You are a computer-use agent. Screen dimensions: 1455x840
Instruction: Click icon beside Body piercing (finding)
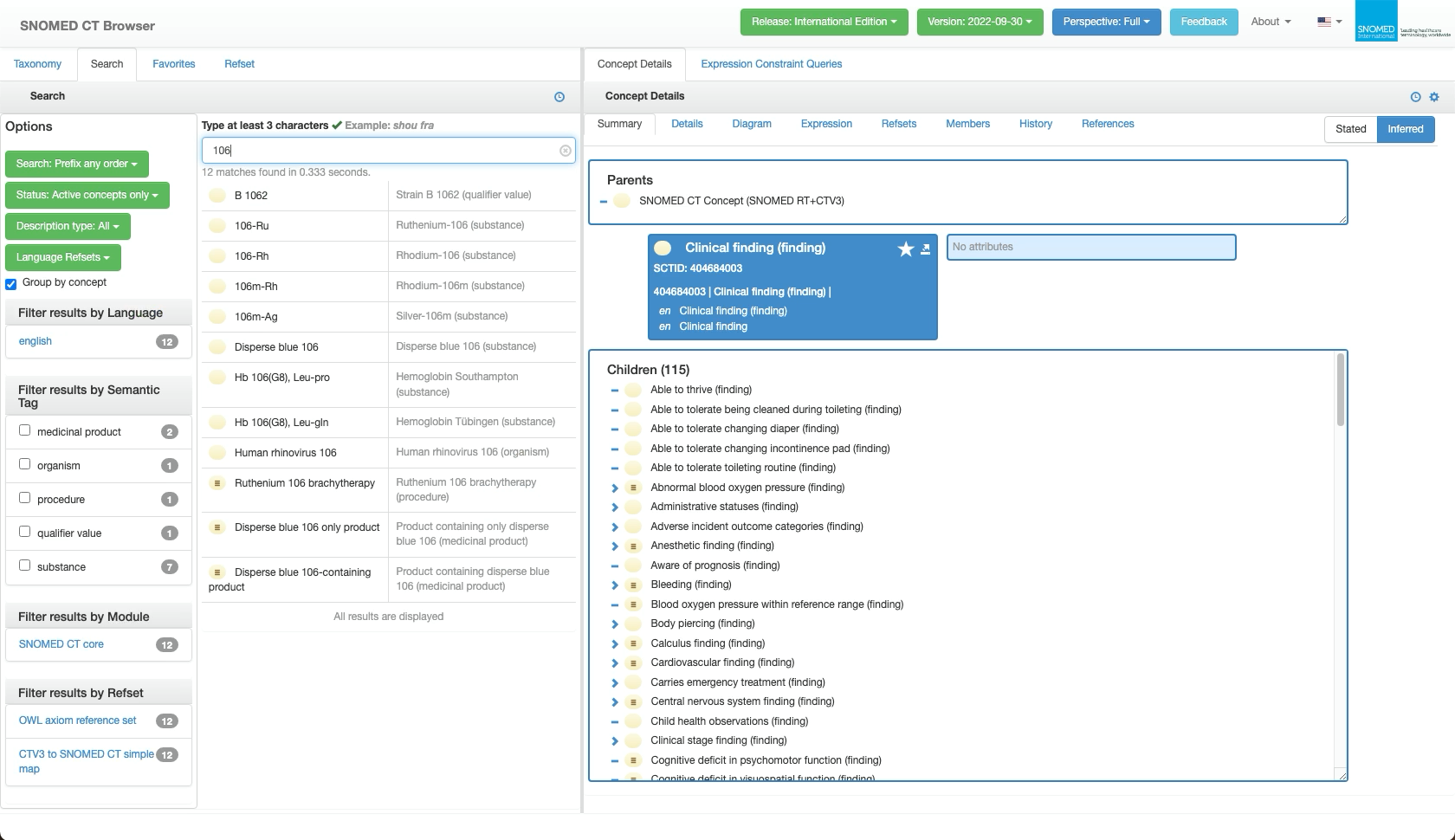click(633, 624)
